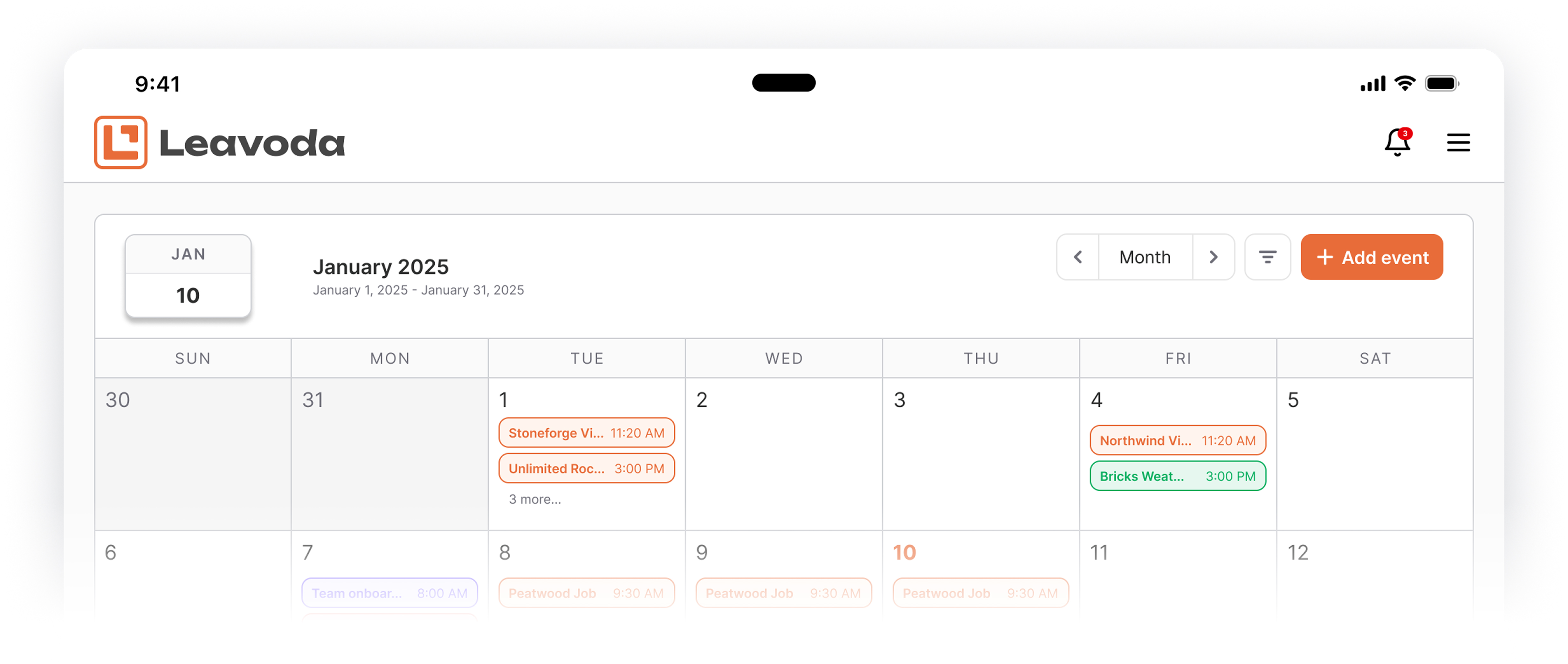Screen dimensions: 1568x664
Task: Click the TUE column header
Action: pyautogui.click(x=587, y=358)
